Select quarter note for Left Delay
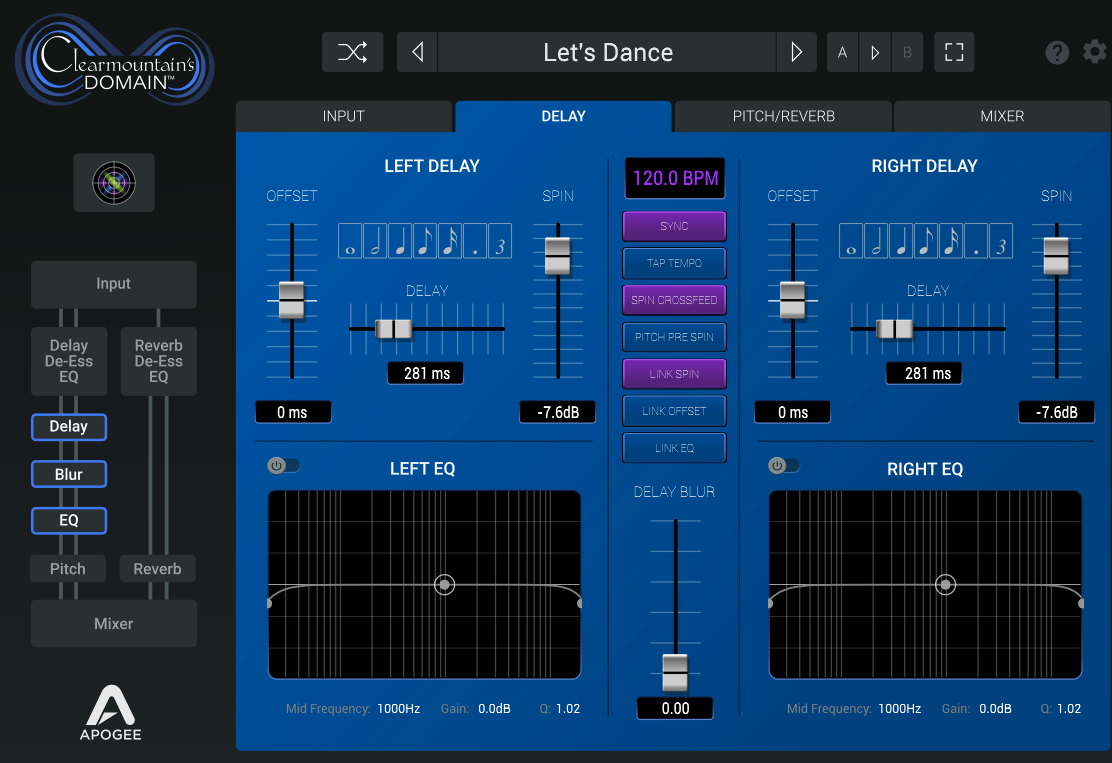 click(x=400, y=240)
